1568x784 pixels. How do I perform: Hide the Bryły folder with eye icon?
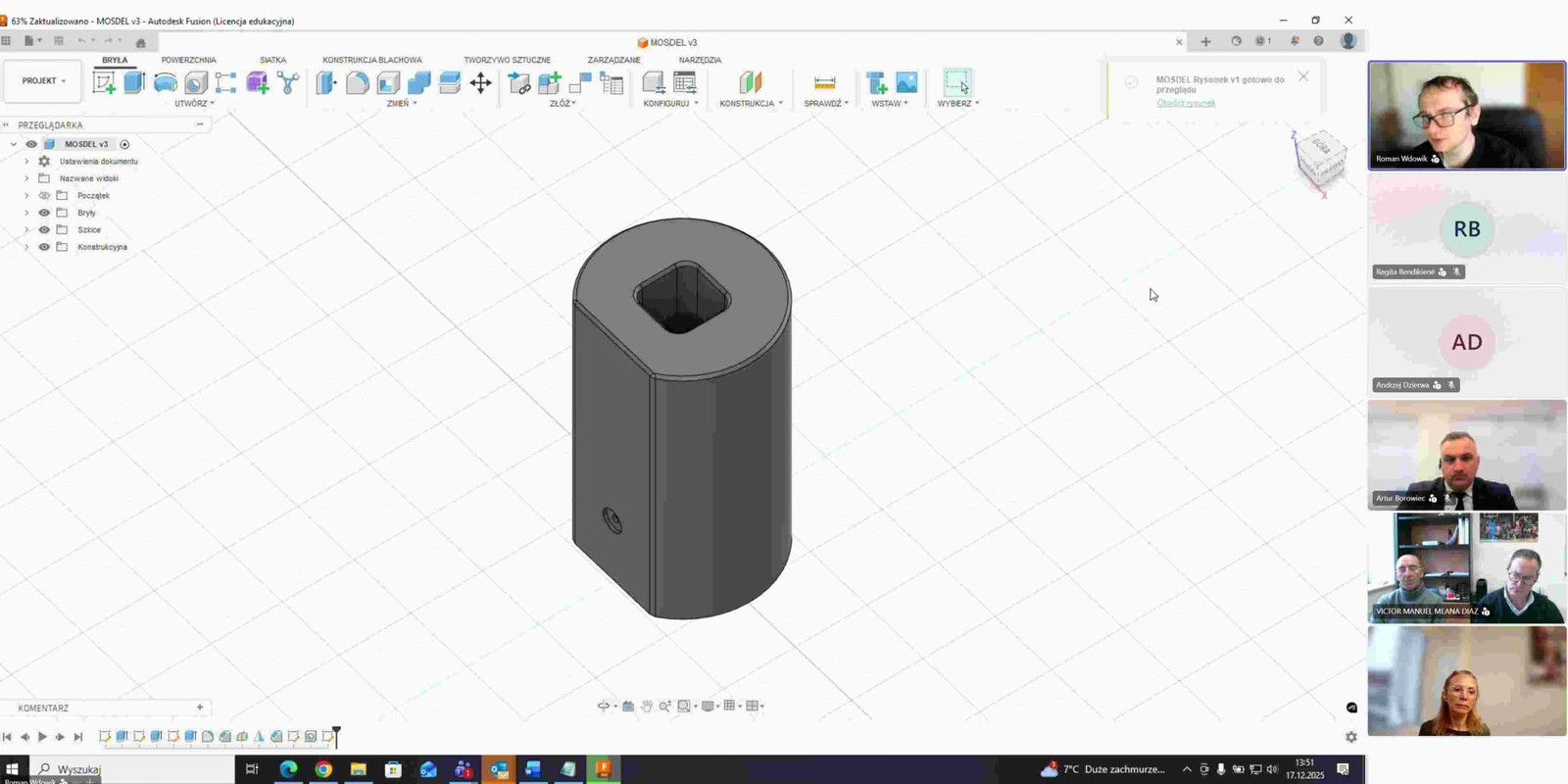pyautogui.click(x=44, y=213)
